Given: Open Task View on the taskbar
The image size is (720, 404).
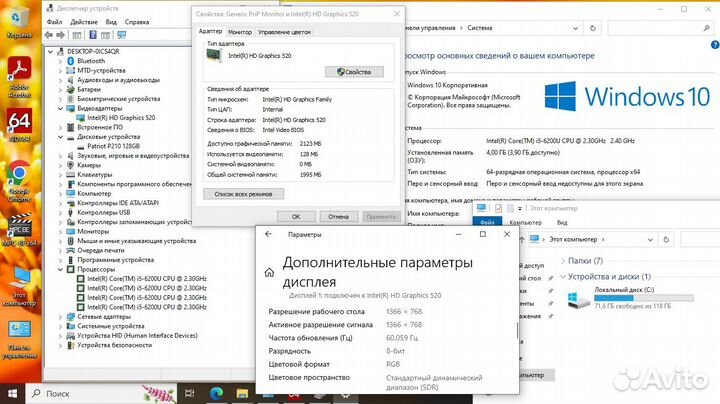Looking at the screenshot, I should coord(189,393).
